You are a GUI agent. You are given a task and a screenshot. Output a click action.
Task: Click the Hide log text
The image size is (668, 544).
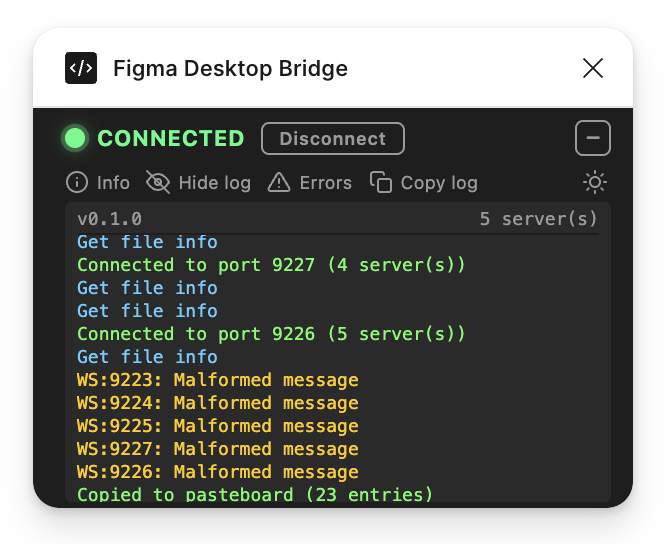(x=215, y=183)
